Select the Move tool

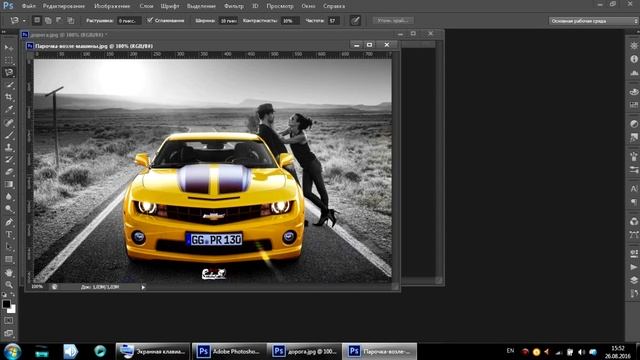click(9, 48)
